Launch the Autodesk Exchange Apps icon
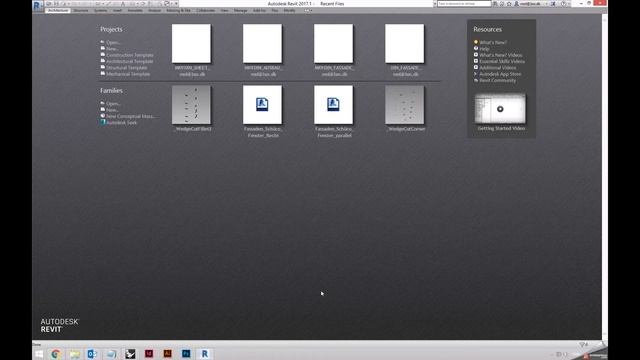The height and width of the screenshot is (360, 640). click(x=553, y=4)
